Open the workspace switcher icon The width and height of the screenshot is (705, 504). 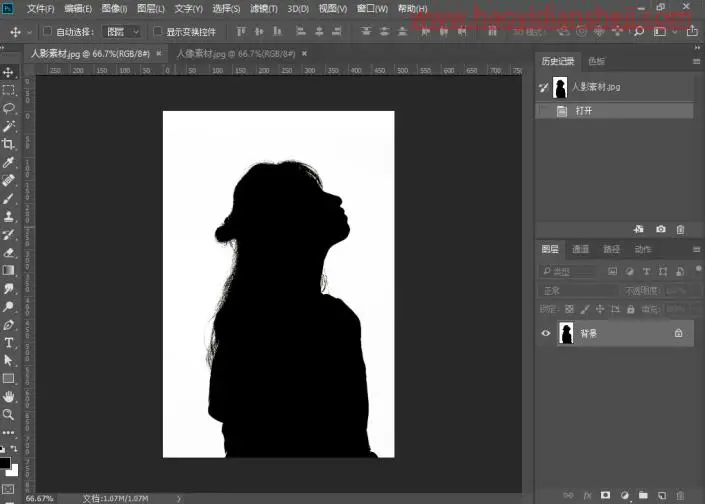pyautogui.click(x=660, y=31)
